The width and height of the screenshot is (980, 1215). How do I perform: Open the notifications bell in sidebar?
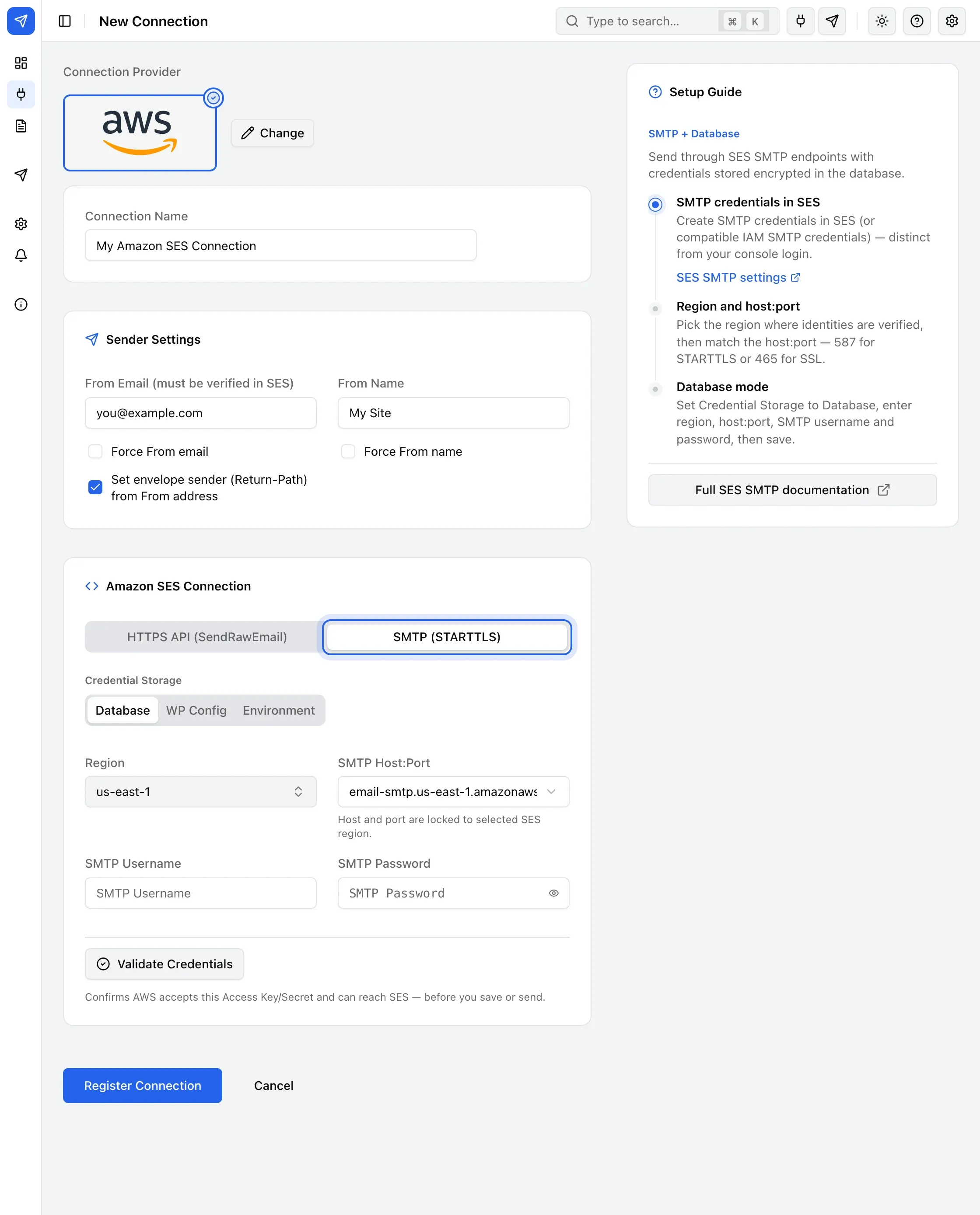coord(21,256)
